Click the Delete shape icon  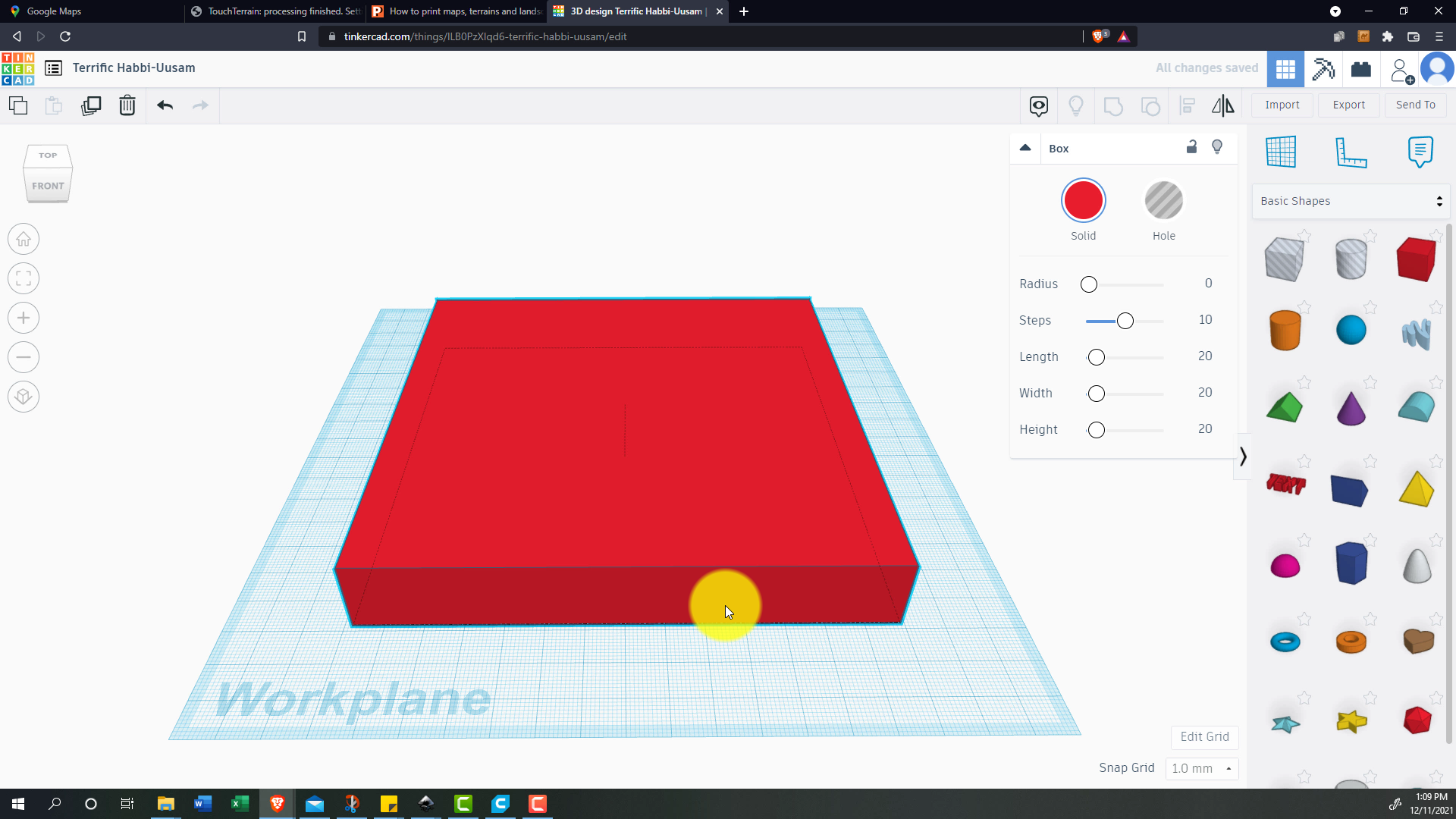[127, 105]
